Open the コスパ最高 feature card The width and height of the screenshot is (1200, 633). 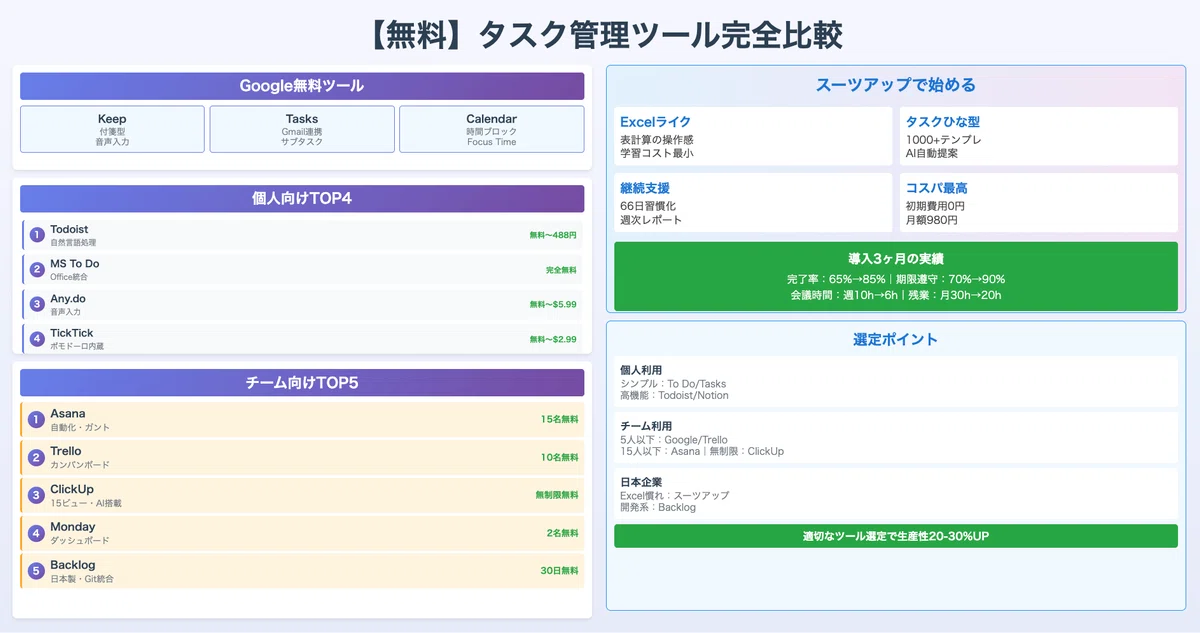click(x=1039, y=203)
